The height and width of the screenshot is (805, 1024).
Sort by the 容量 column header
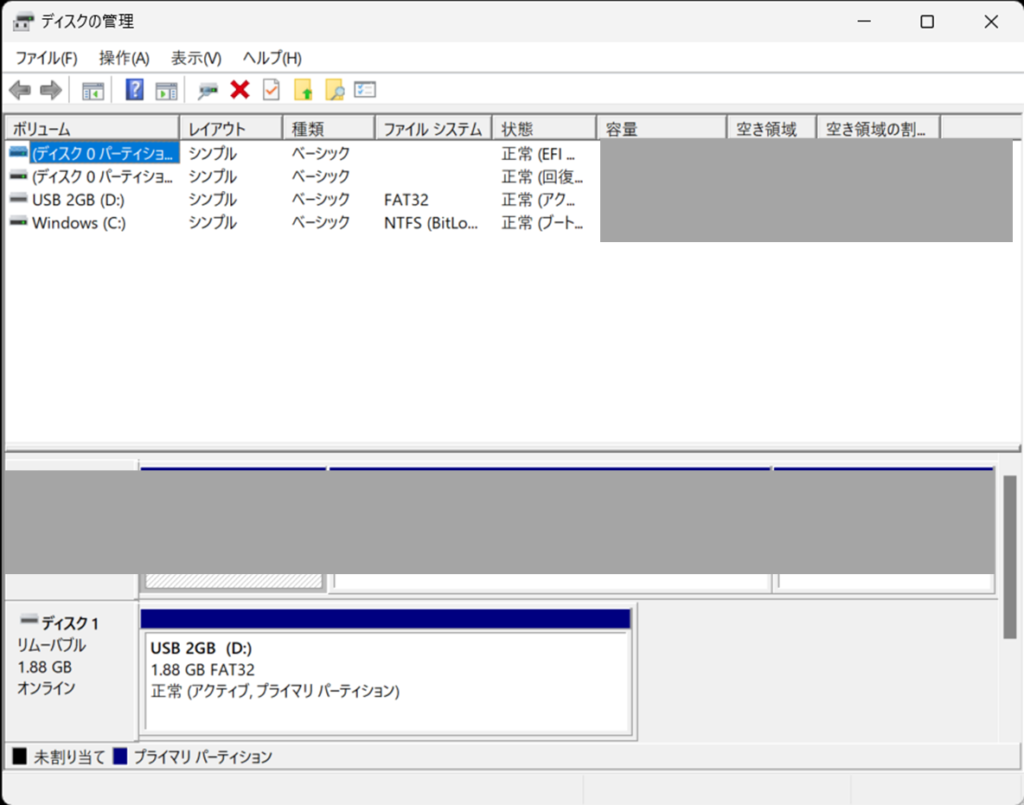pos(662,129)
